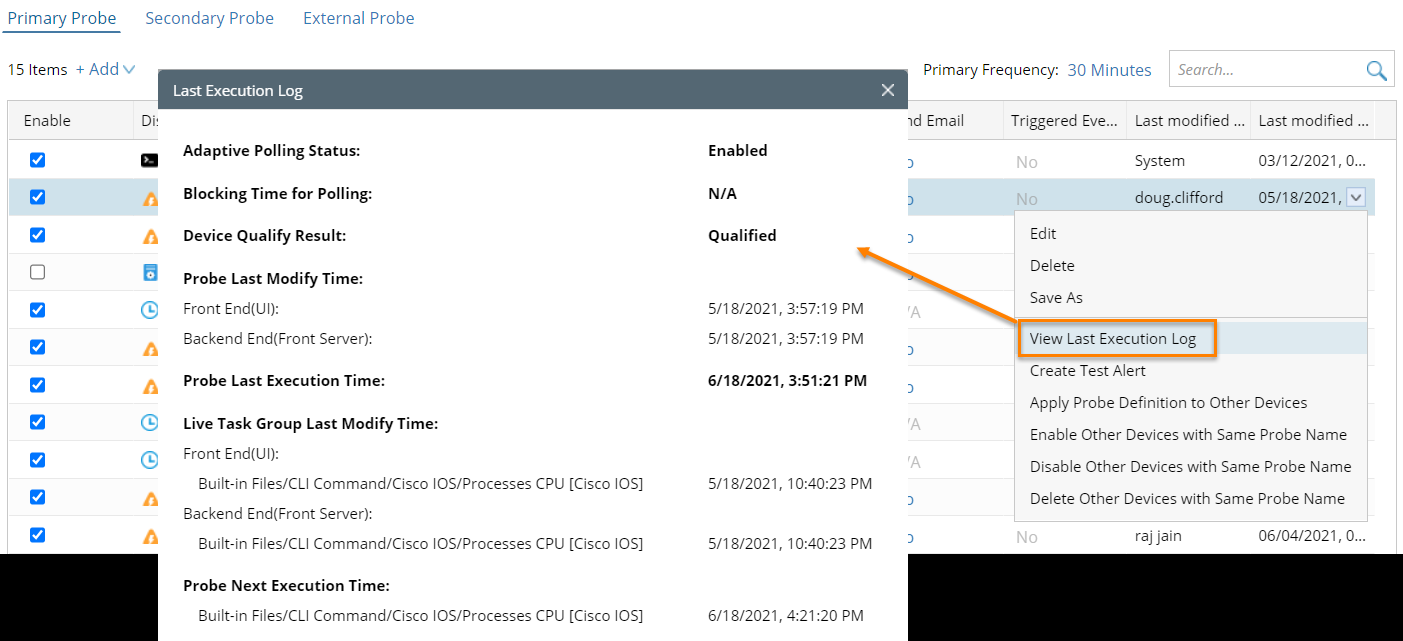1403x641 pixels.
Task: Change the 30 Minutes primary frequency
Action: (1109, 70)
